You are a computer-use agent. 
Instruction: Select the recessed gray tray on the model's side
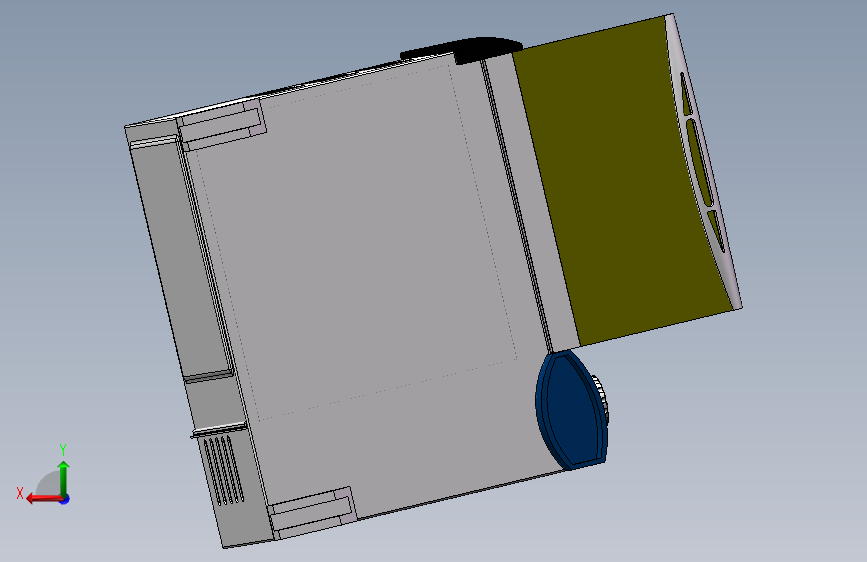(x=181, y=257)
